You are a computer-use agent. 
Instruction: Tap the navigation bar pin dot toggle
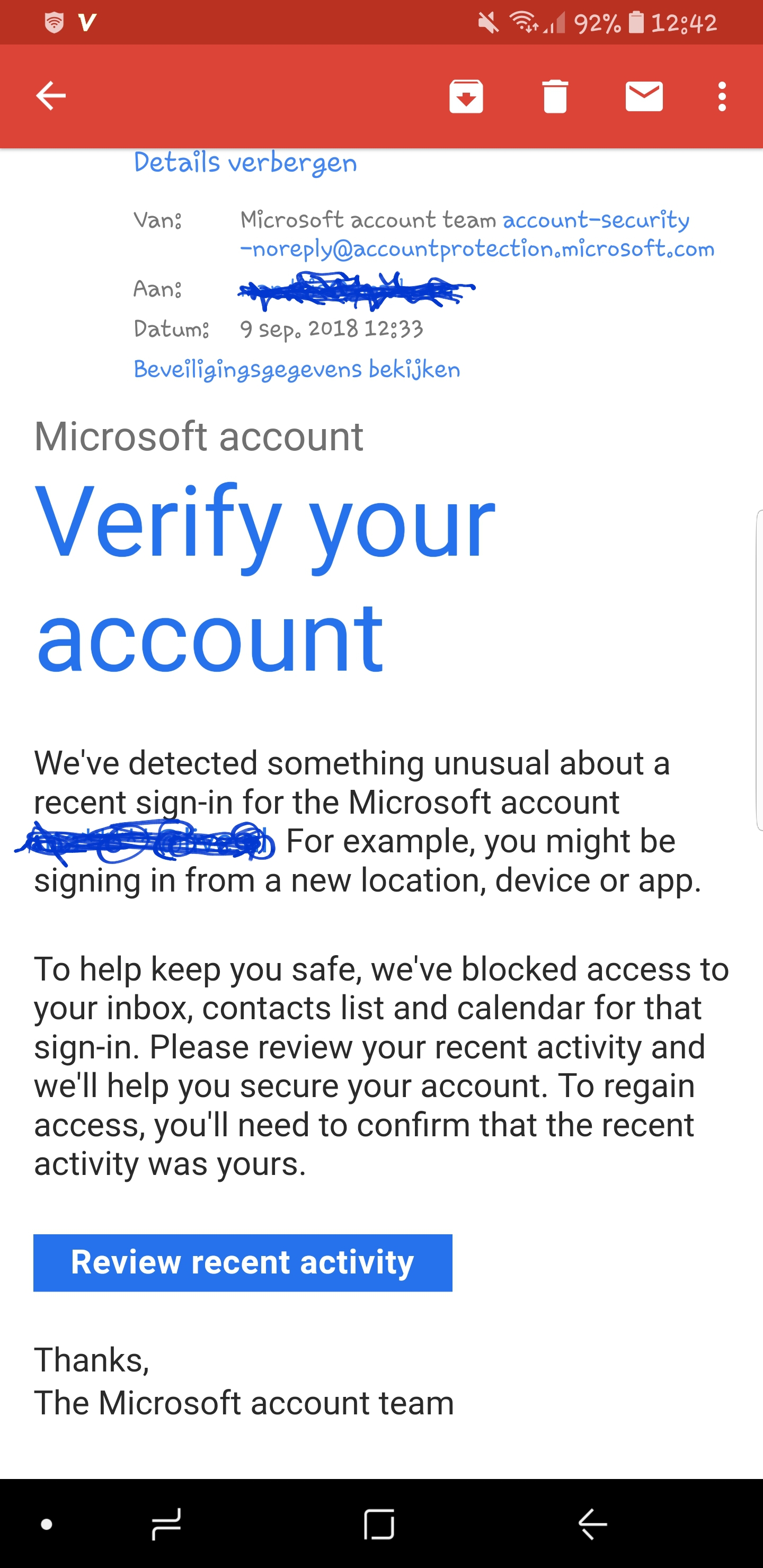[46, 1524]
